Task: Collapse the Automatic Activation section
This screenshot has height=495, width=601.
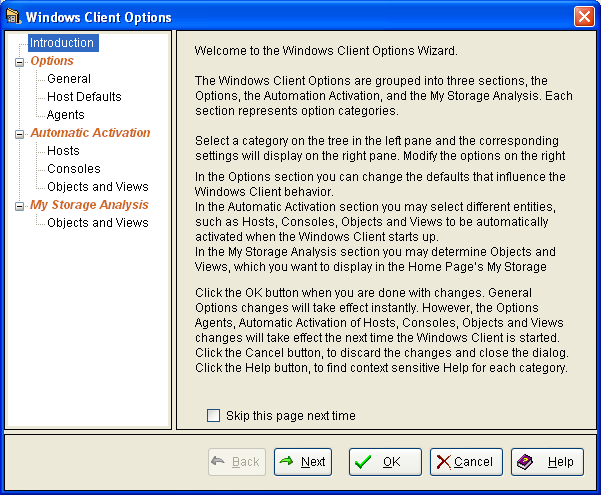Action: point(19,135)
